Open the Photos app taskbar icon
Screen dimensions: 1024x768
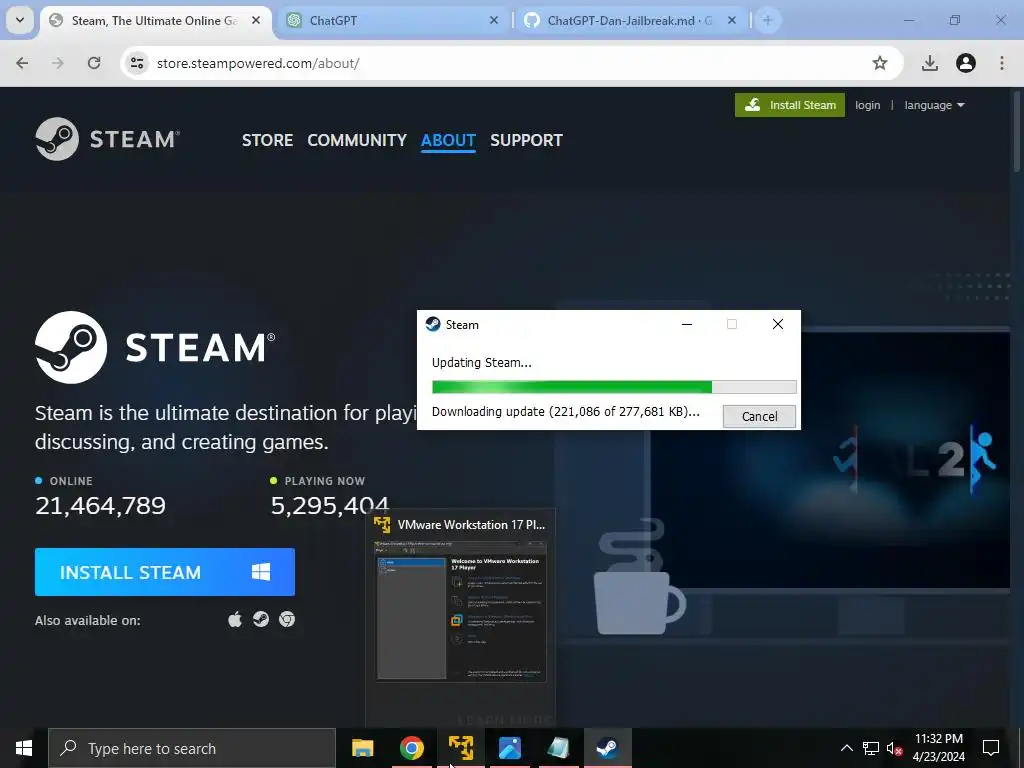click(509, 748)
